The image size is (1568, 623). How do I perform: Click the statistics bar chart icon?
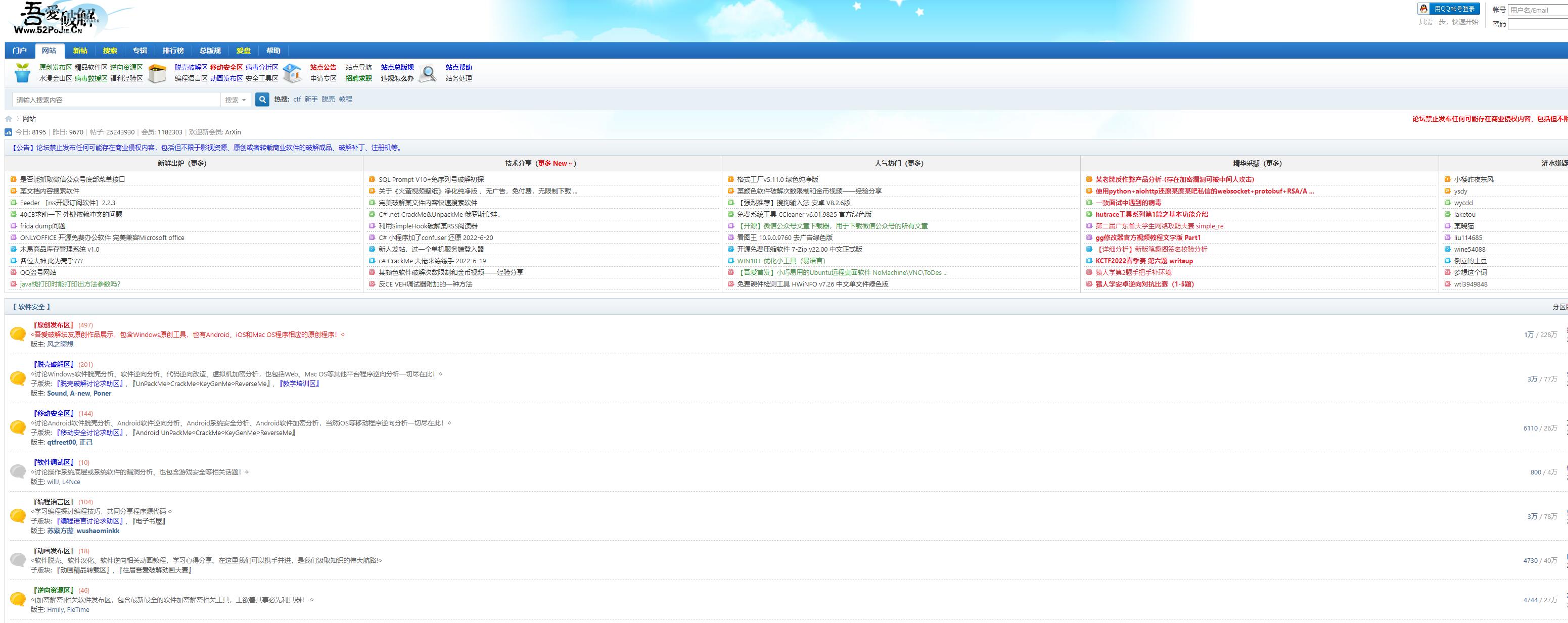(9, 132)
